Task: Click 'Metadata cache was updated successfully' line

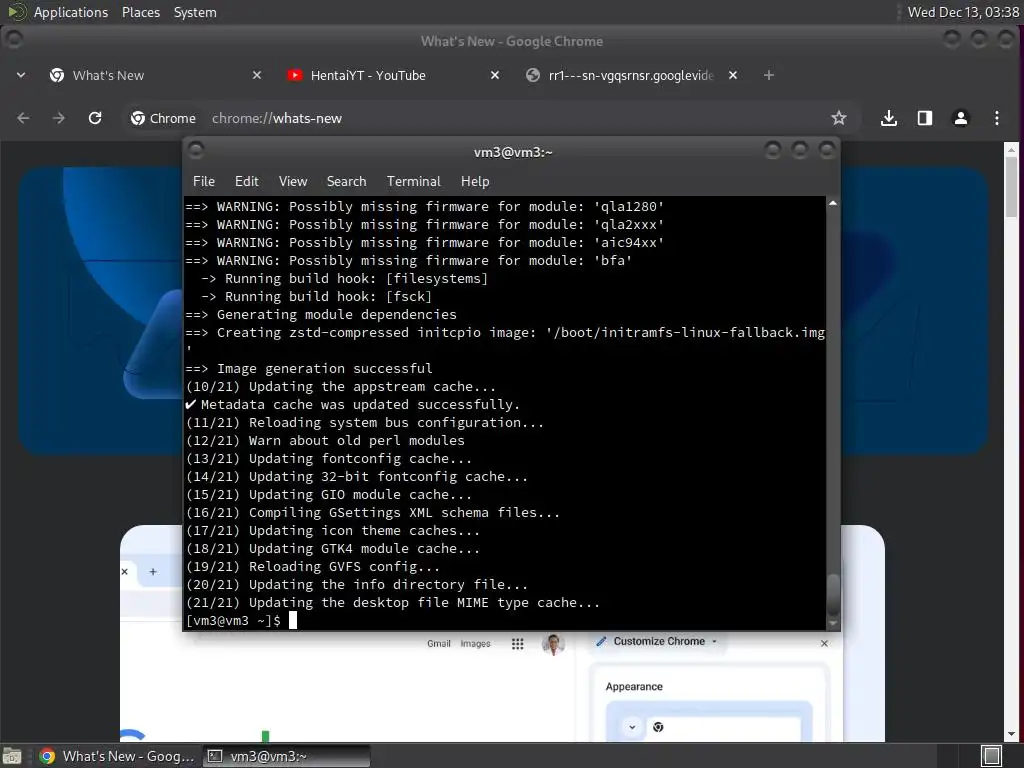Action: [353, 404]
